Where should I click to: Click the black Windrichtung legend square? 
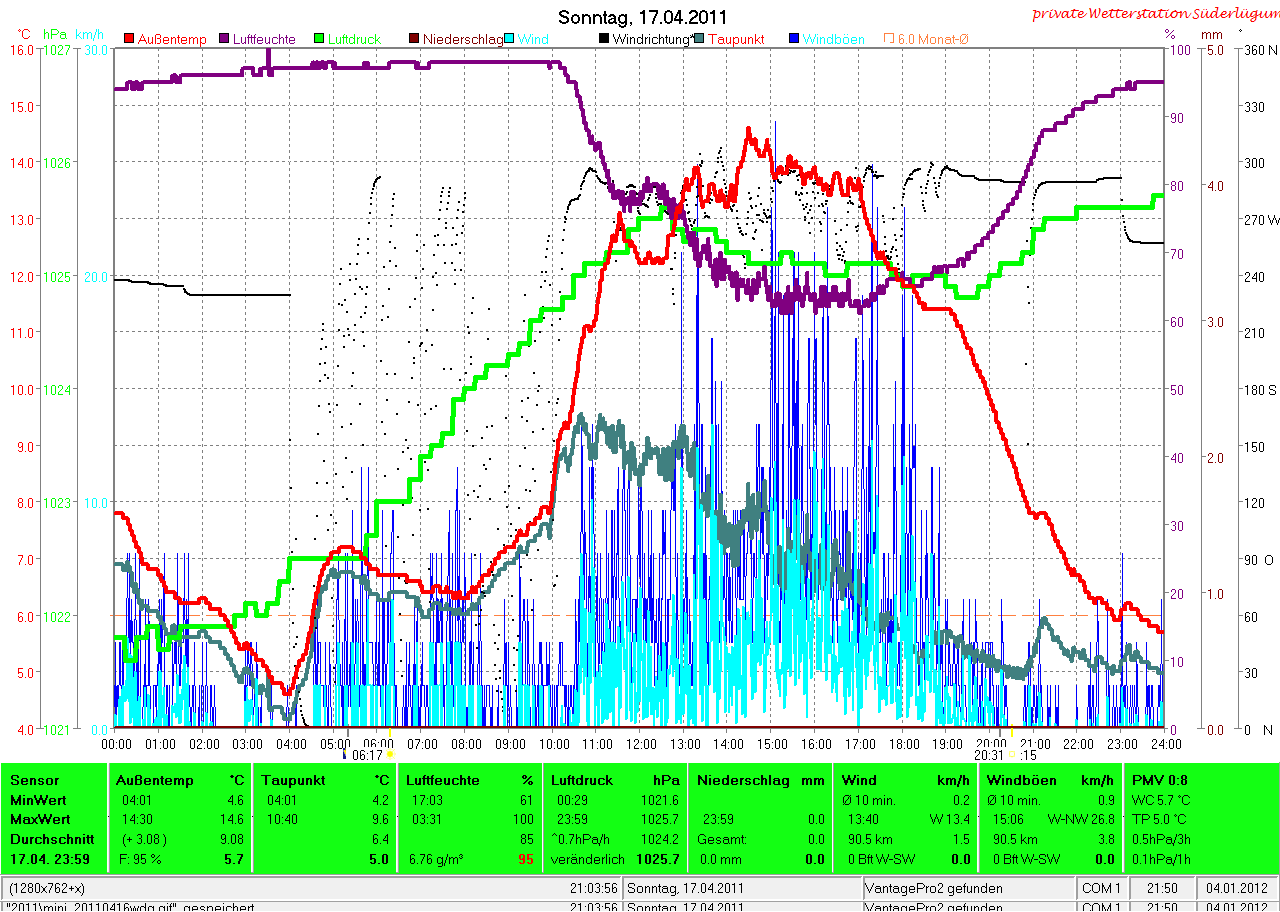(x=604, y=39)
